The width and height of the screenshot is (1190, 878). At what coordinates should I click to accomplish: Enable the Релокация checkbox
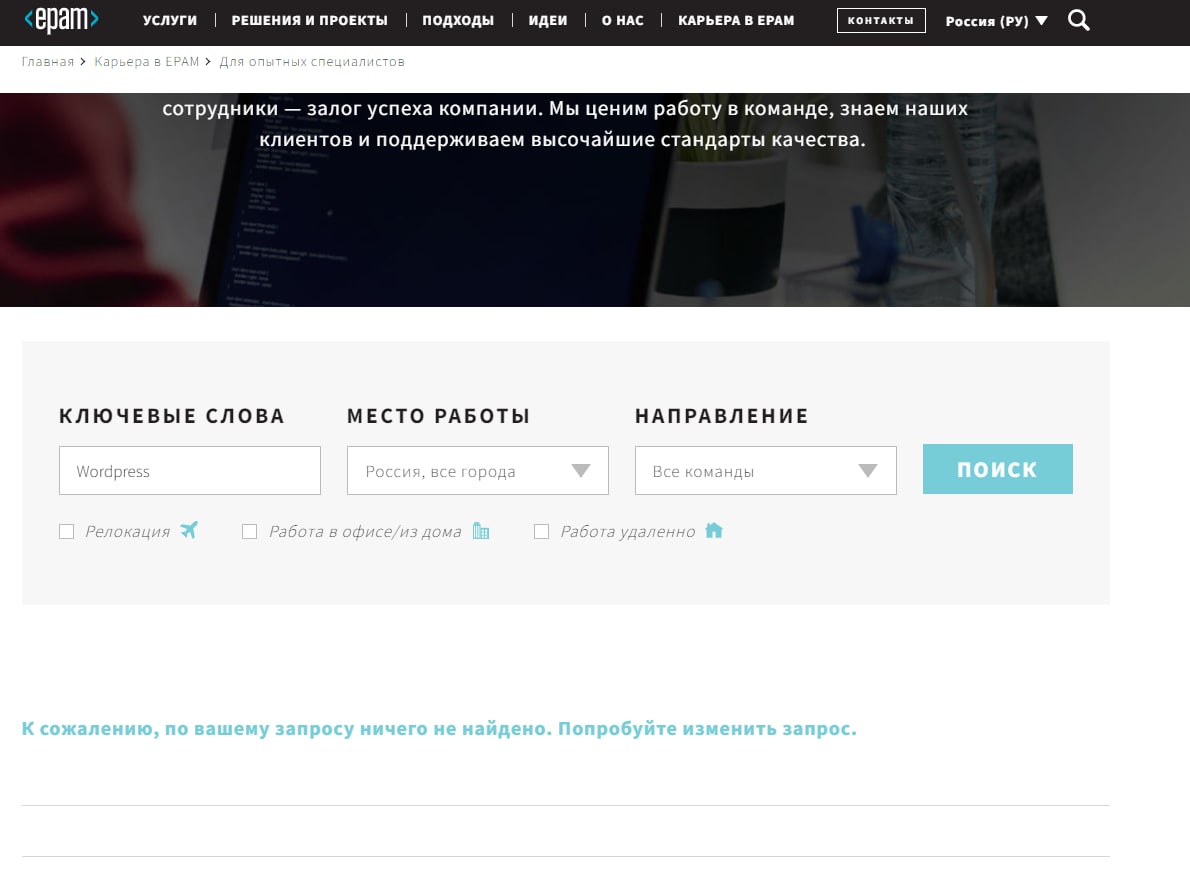click(x=67, y=531)
